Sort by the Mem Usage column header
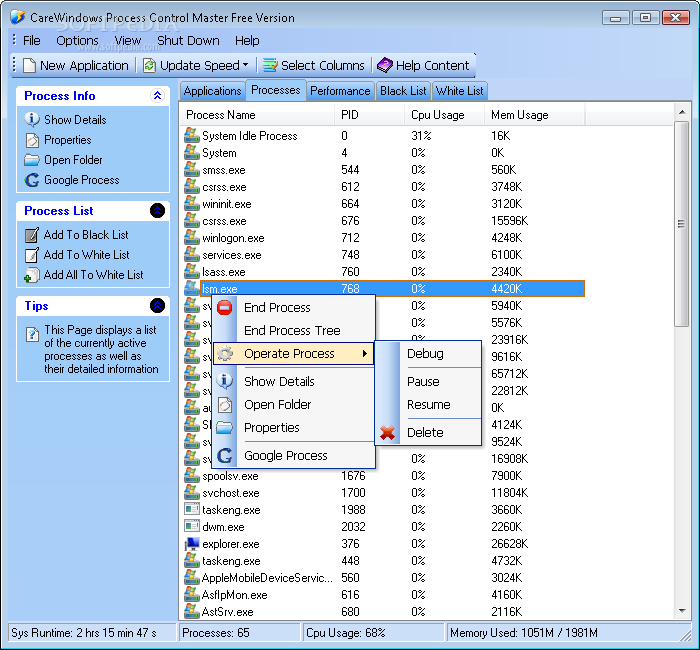Viewport: 700px width, 650px height. 534,115
